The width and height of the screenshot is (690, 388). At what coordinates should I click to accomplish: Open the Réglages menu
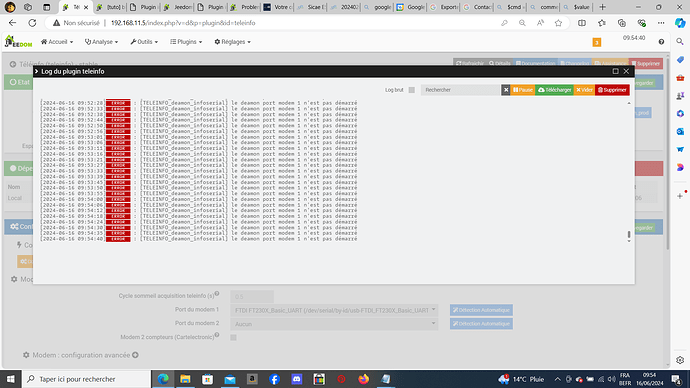(x=232, y=42)
